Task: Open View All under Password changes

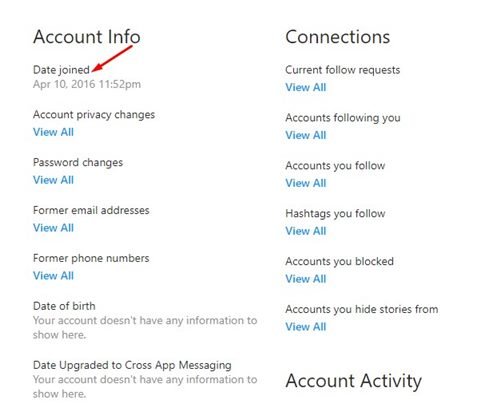Action: (x=53, y=180)
